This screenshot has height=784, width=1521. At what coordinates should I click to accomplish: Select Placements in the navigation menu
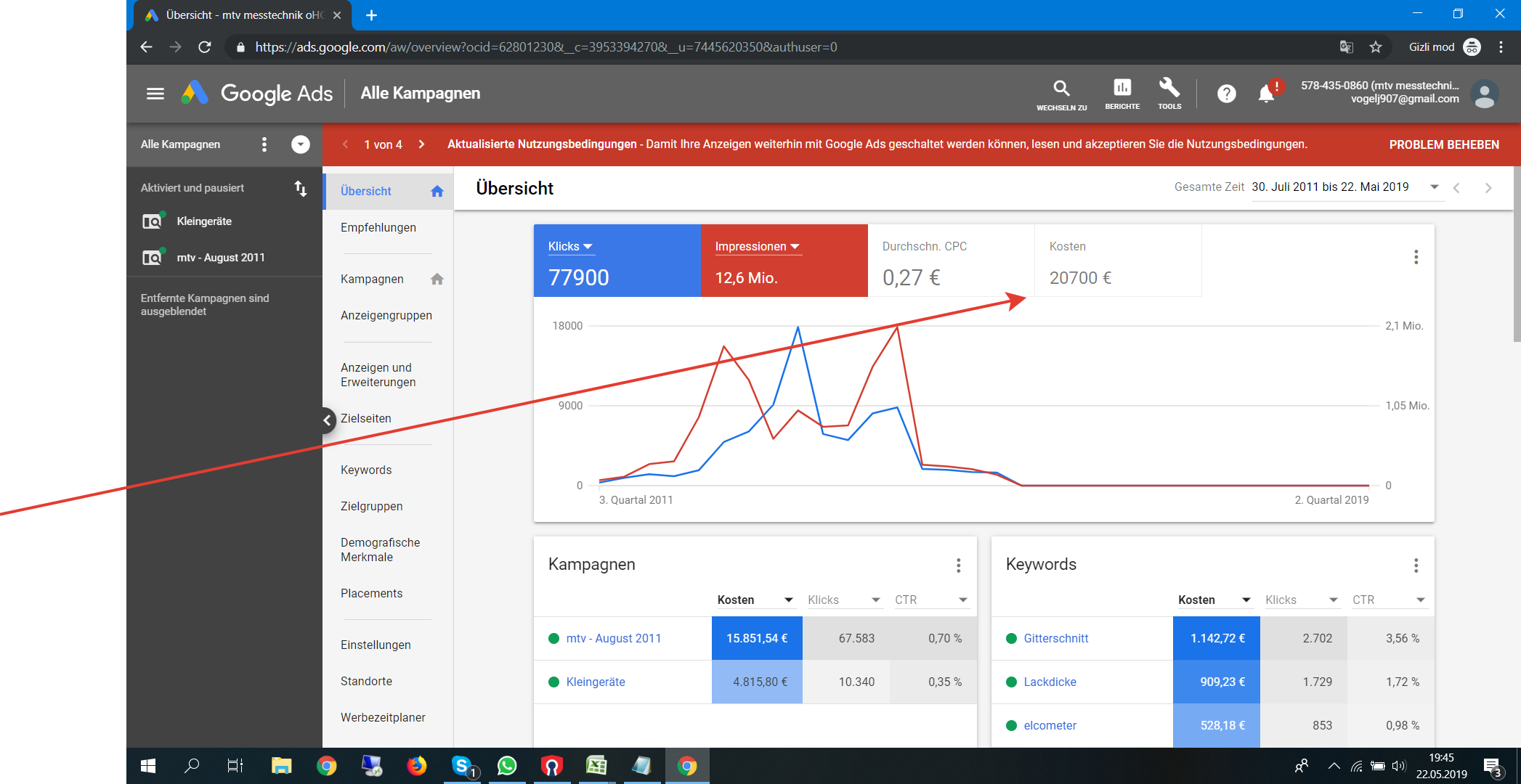pos(372,594)
